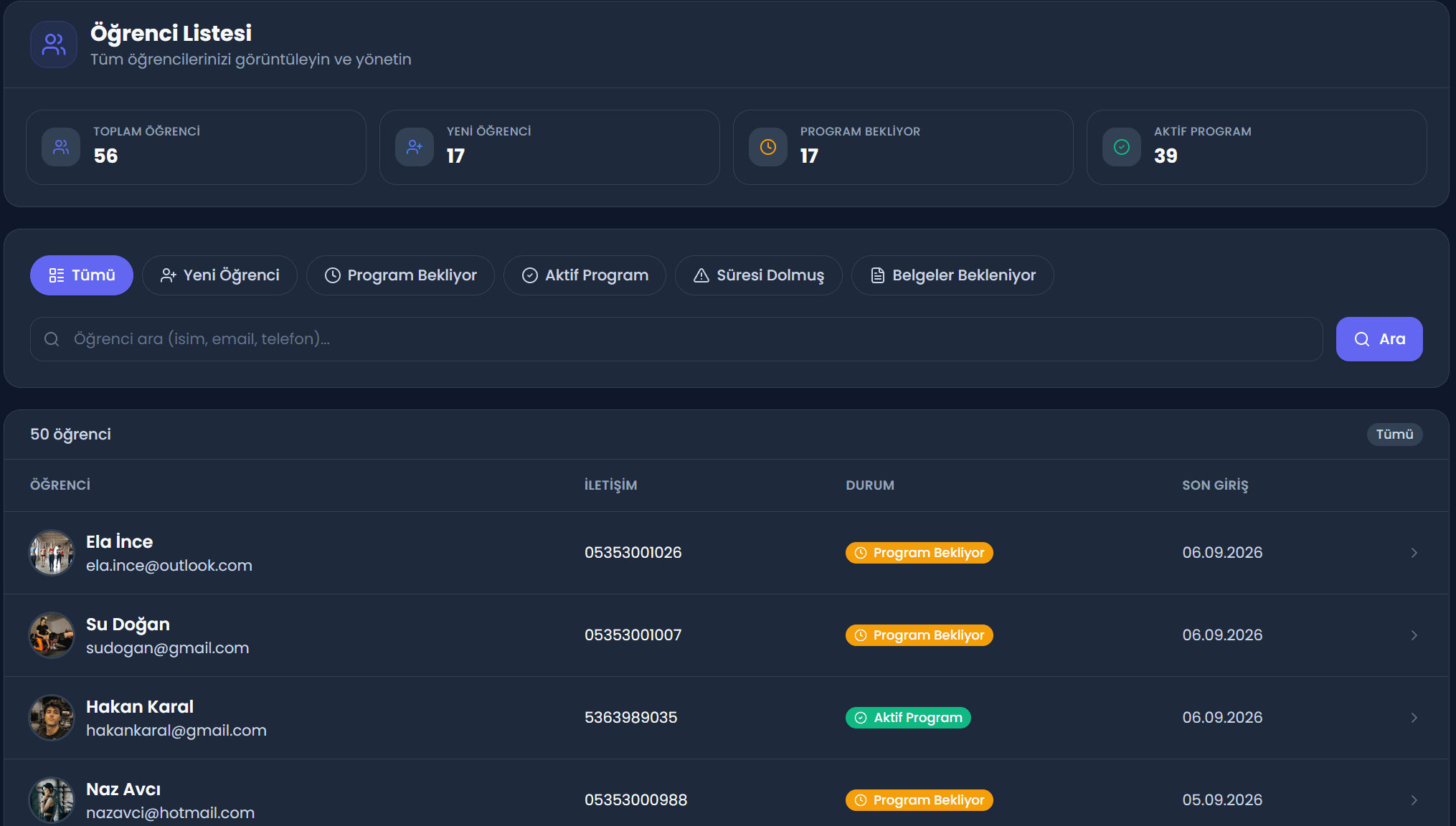Click email hakankaral@gmail.com
Viewport: 1456px width, 826px height.
click(x=176, y=731)
